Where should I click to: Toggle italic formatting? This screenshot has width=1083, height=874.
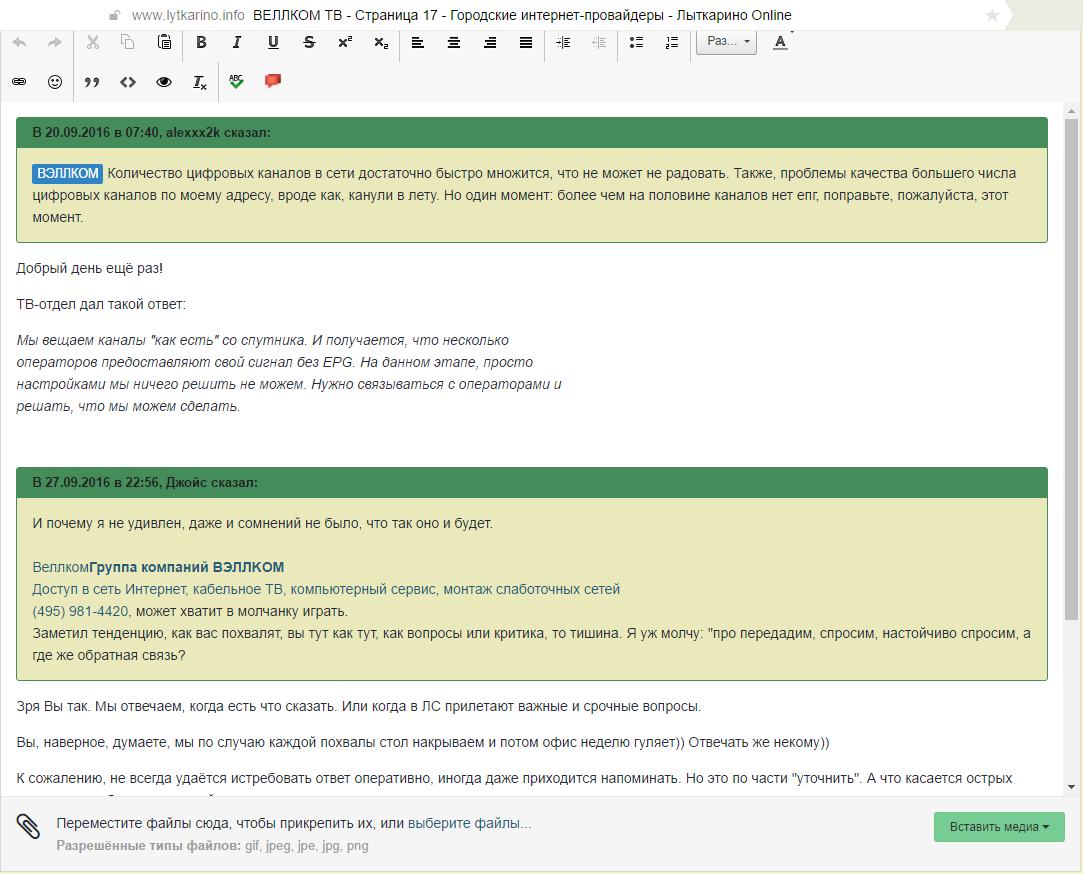click(x=237, y=43)
